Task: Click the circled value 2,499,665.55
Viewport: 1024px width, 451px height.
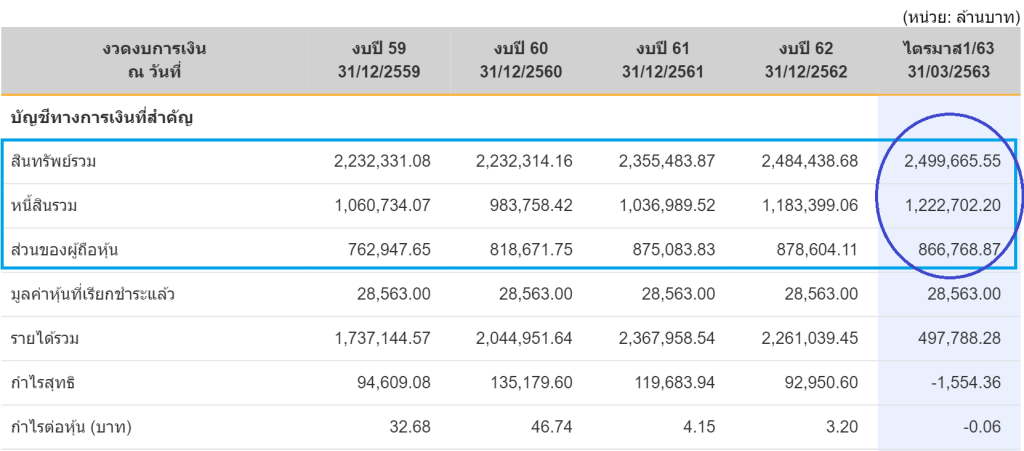Action: [950, 161]
